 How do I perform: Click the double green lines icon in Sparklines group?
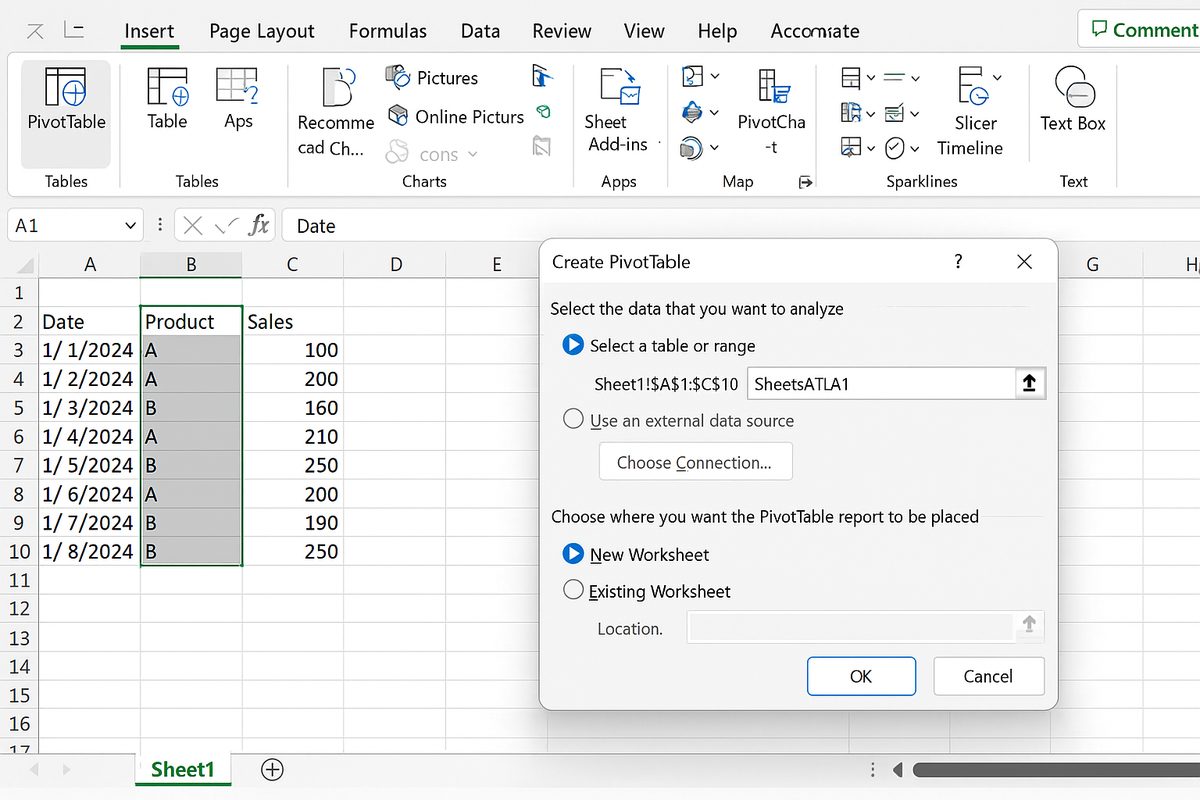[x=895, y=78]
